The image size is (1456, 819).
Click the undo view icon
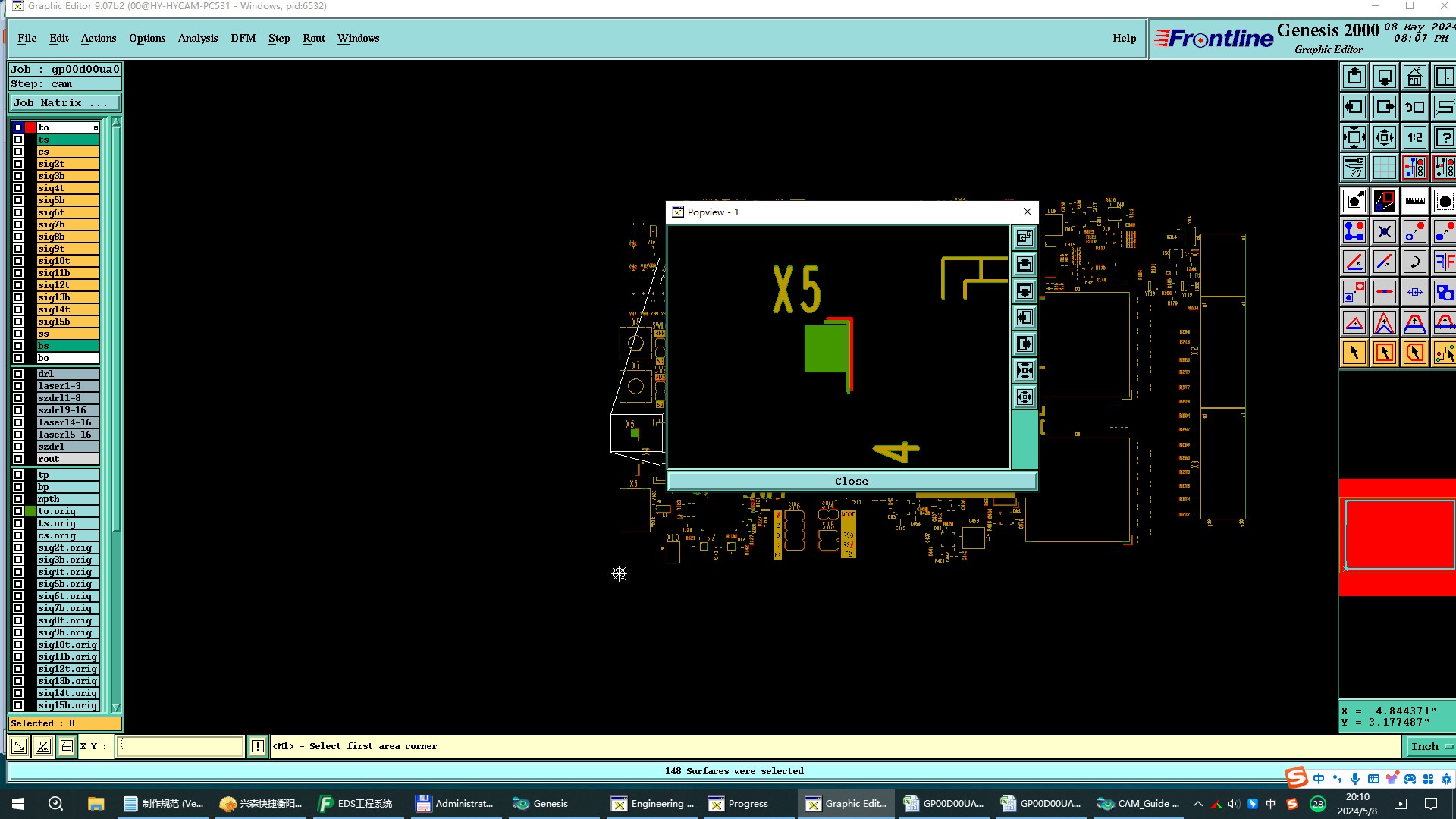click(1414, 108)
